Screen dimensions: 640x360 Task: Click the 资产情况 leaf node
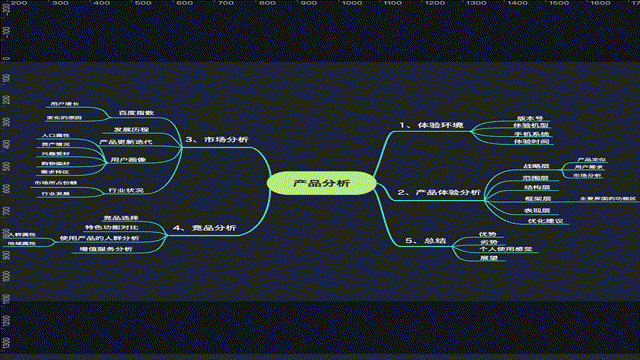point(56,144)
